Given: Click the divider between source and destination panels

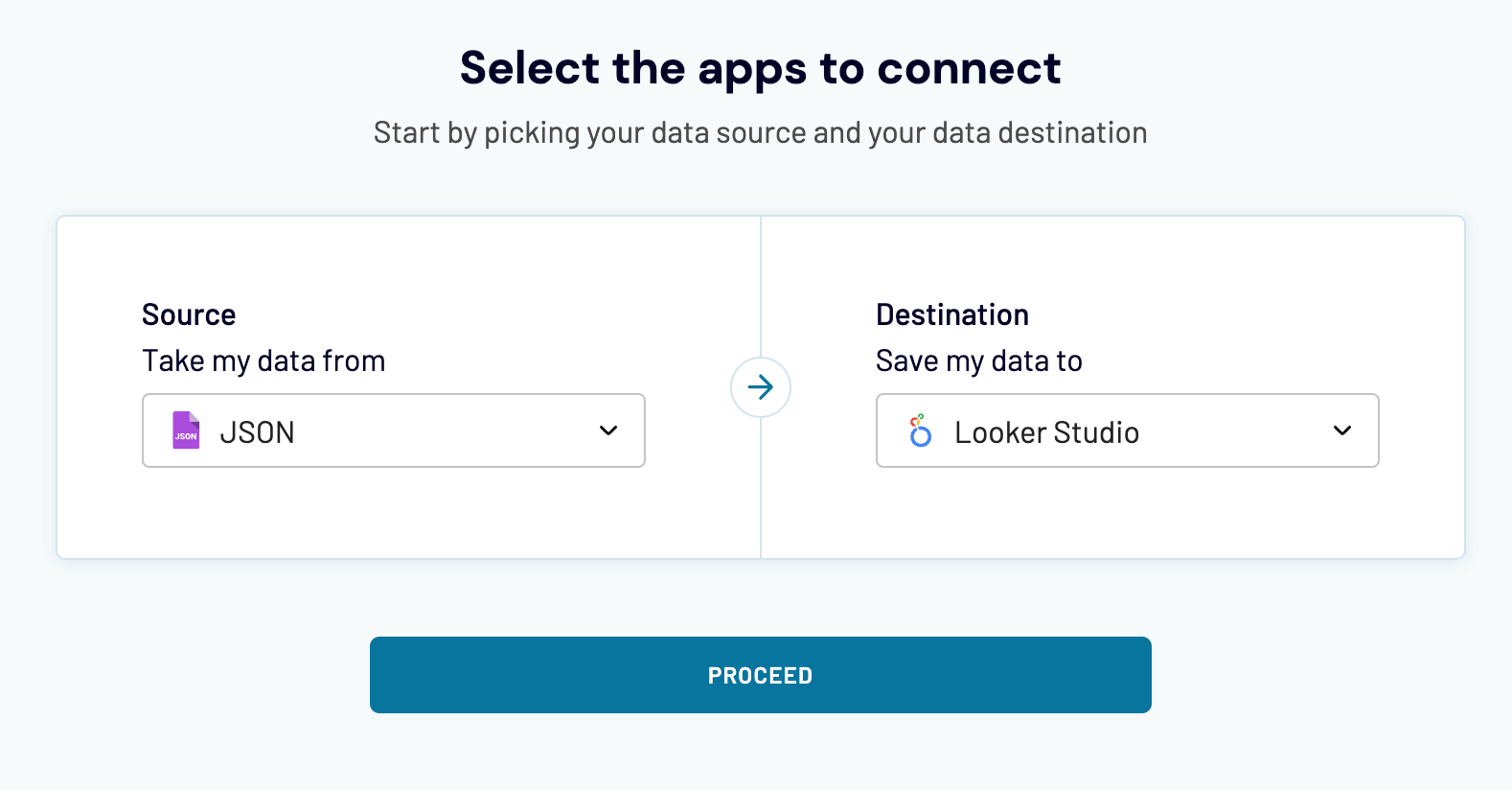Looking at the screenshot, I should tap(761, 278).
